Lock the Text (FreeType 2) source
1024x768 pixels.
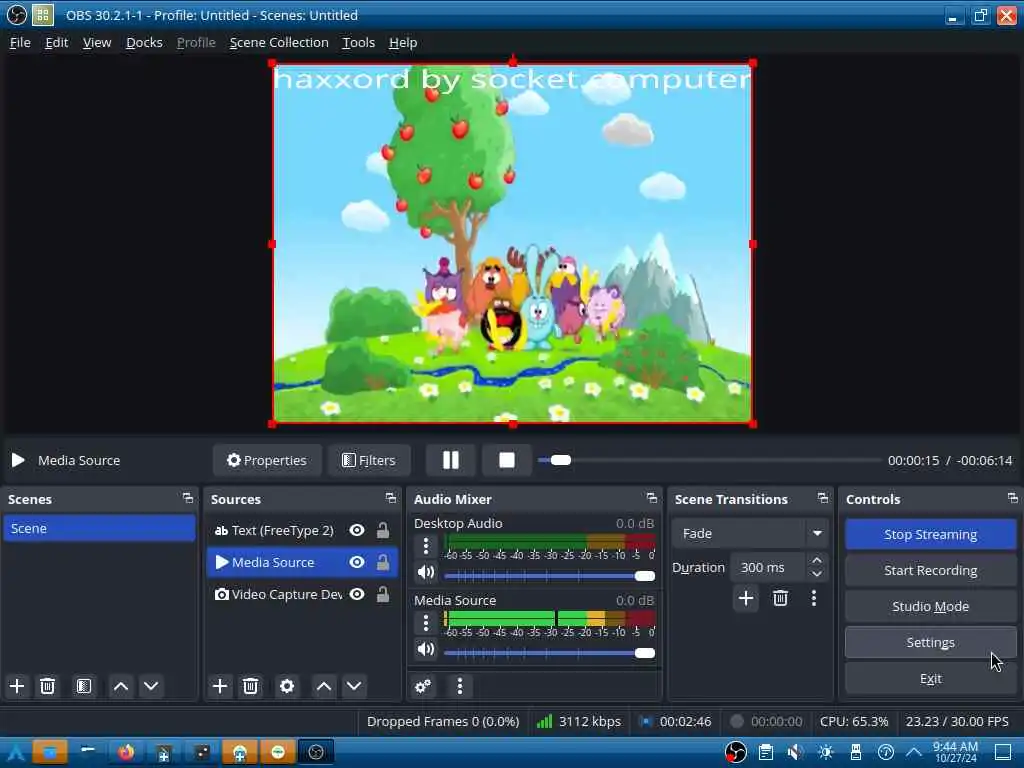(383, 530)
